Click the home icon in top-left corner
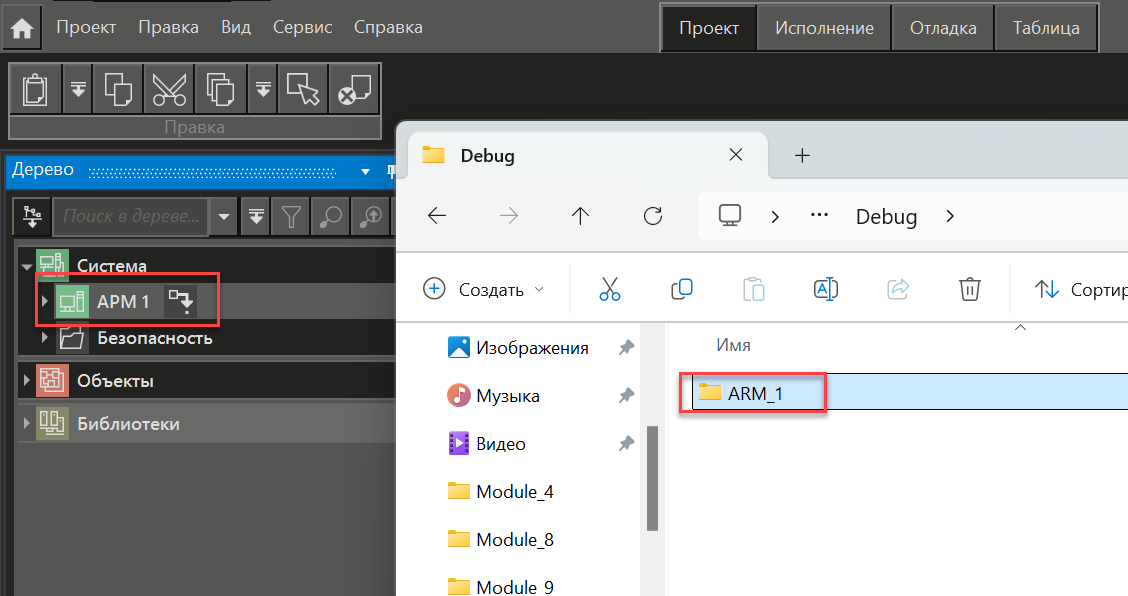1128x596 pixels. click(x=22, y=28)
